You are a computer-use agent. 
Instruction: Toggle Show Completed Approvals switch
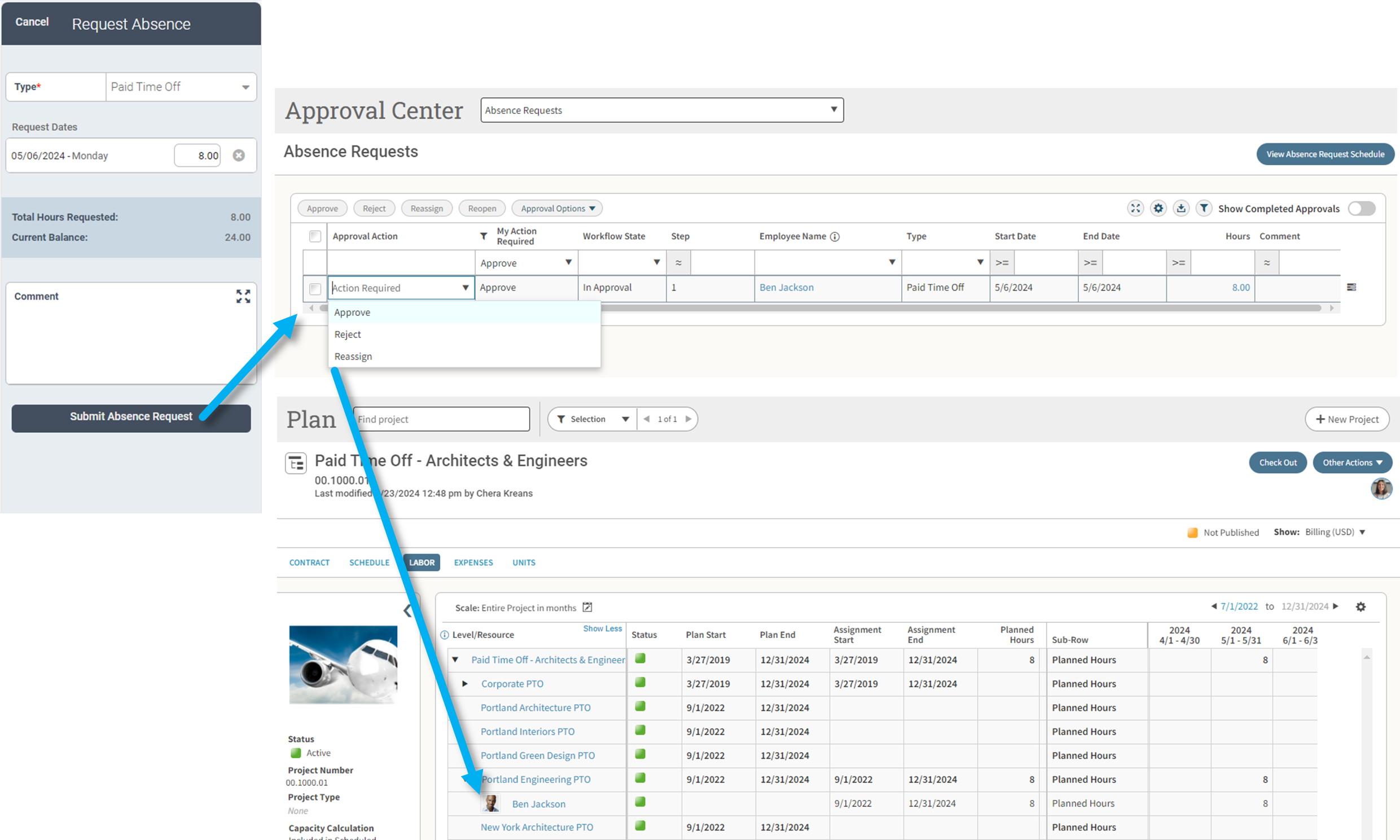point(1362,208)
